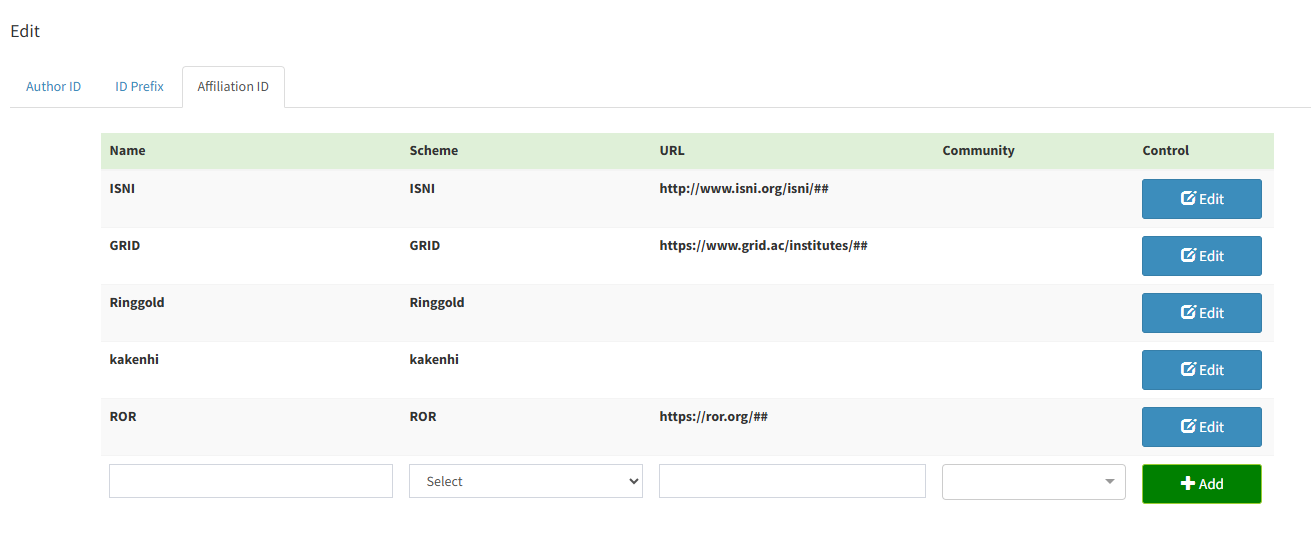Image resolution: width=1311 pixels, height=542 pixels.
Task: Click the edit icon in GRID row
Action: click(x=1188, y=255)
